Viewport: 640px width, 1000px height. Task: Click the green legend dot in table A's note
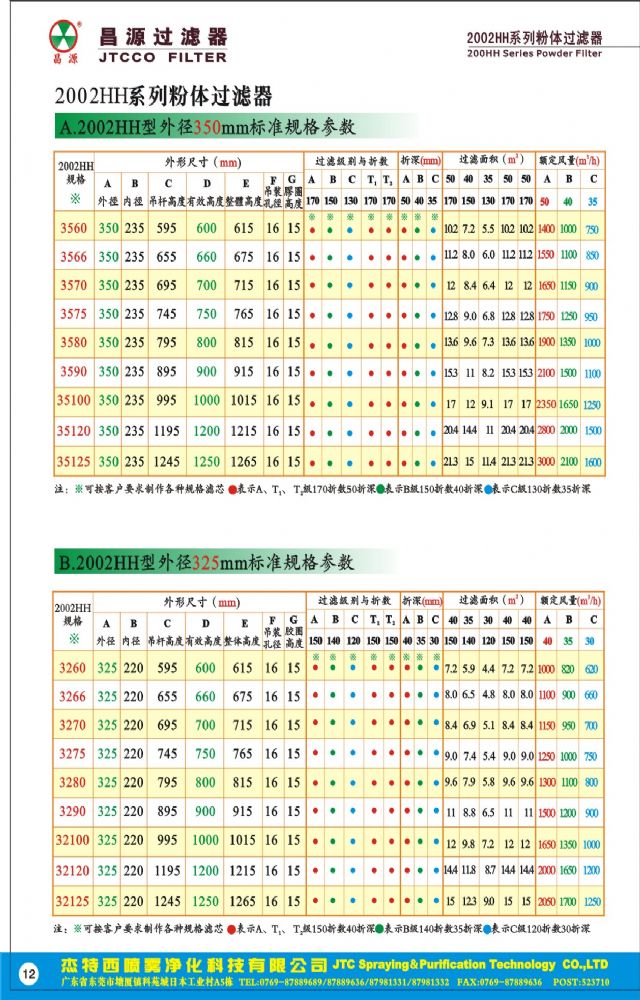click(x=380, y=490)
